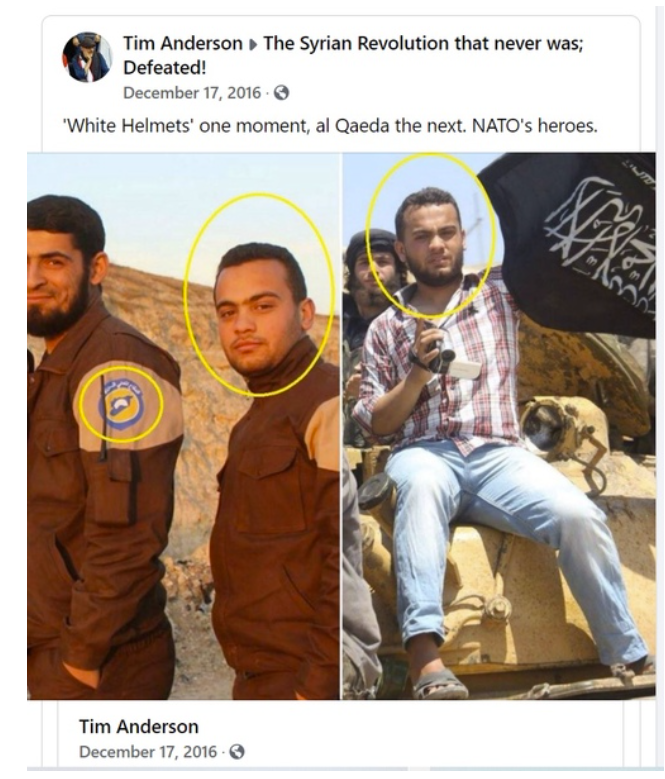The height and width of the screenshot is (779, 665).
Task: Click the globe icon next to bottom date
Action: click(x=237, y=751)
